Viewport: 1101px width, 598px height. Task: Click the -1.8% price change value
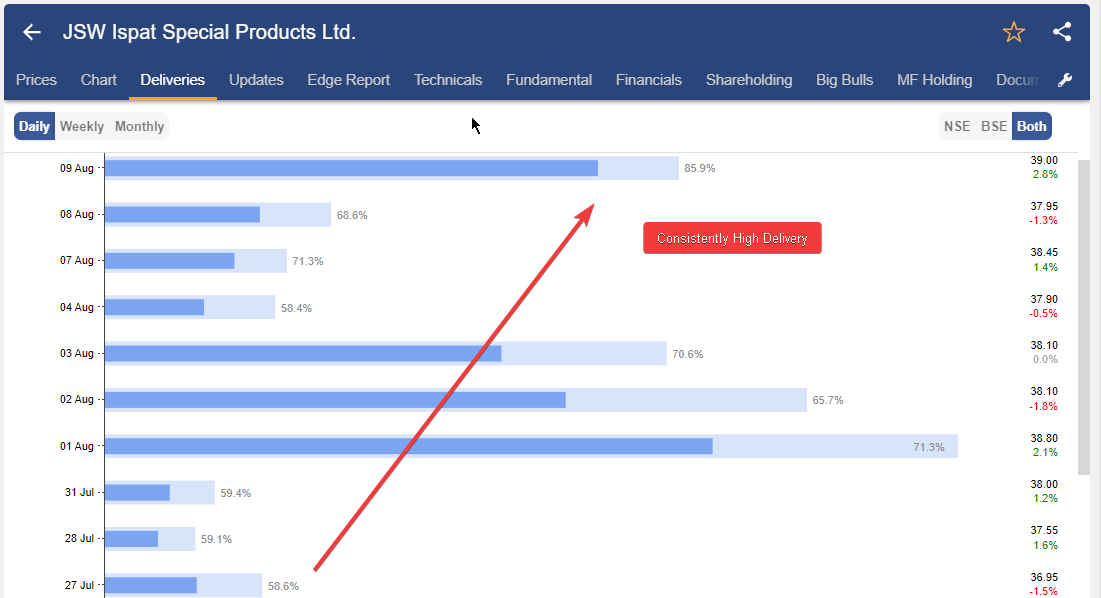(x=1043, y=406)
